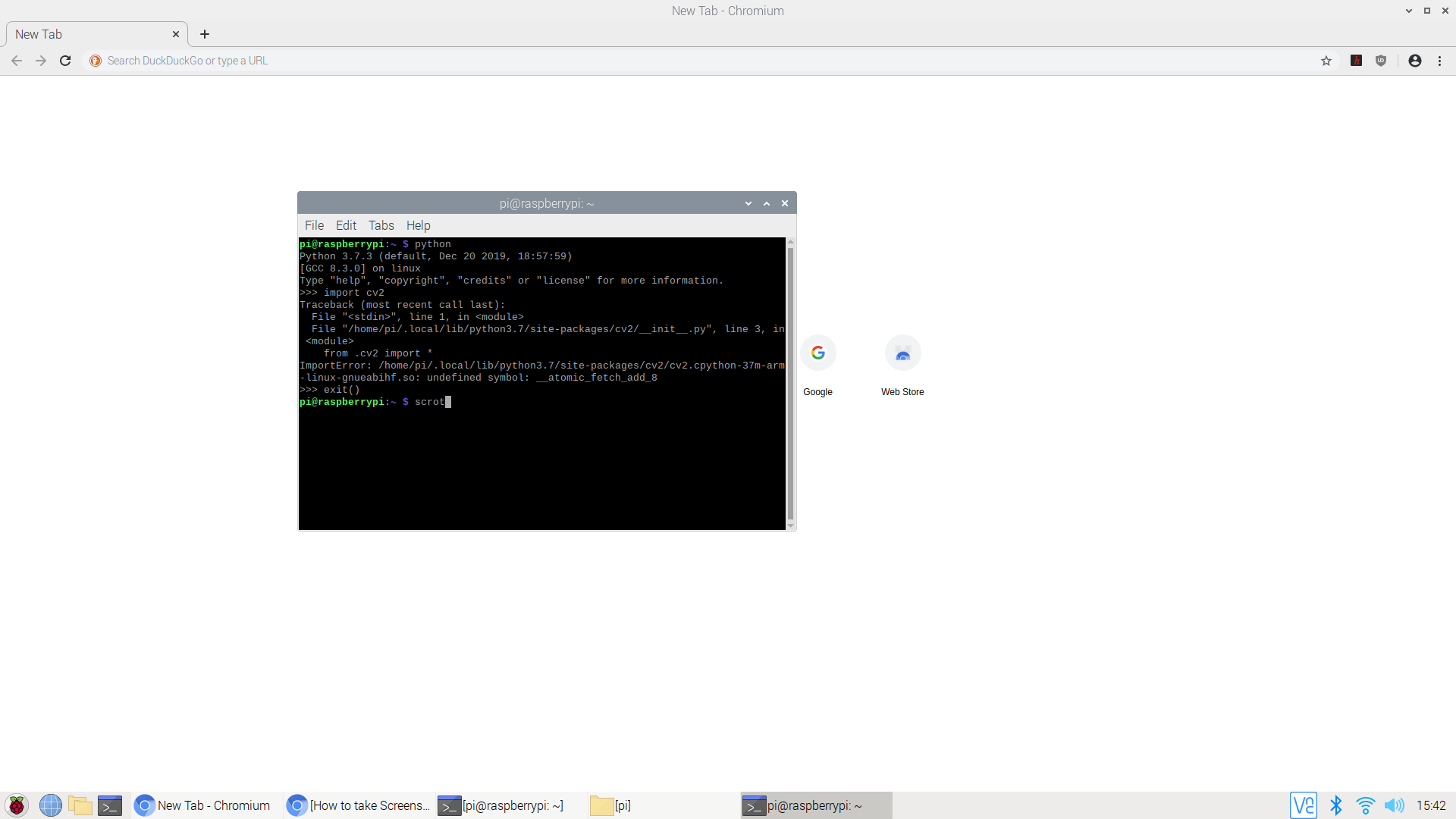Open the Bluetooth tray icon
Image resolution: width=1456 pixels, height=819 pixels.
pyautogui.click(x=1336, y=805)
